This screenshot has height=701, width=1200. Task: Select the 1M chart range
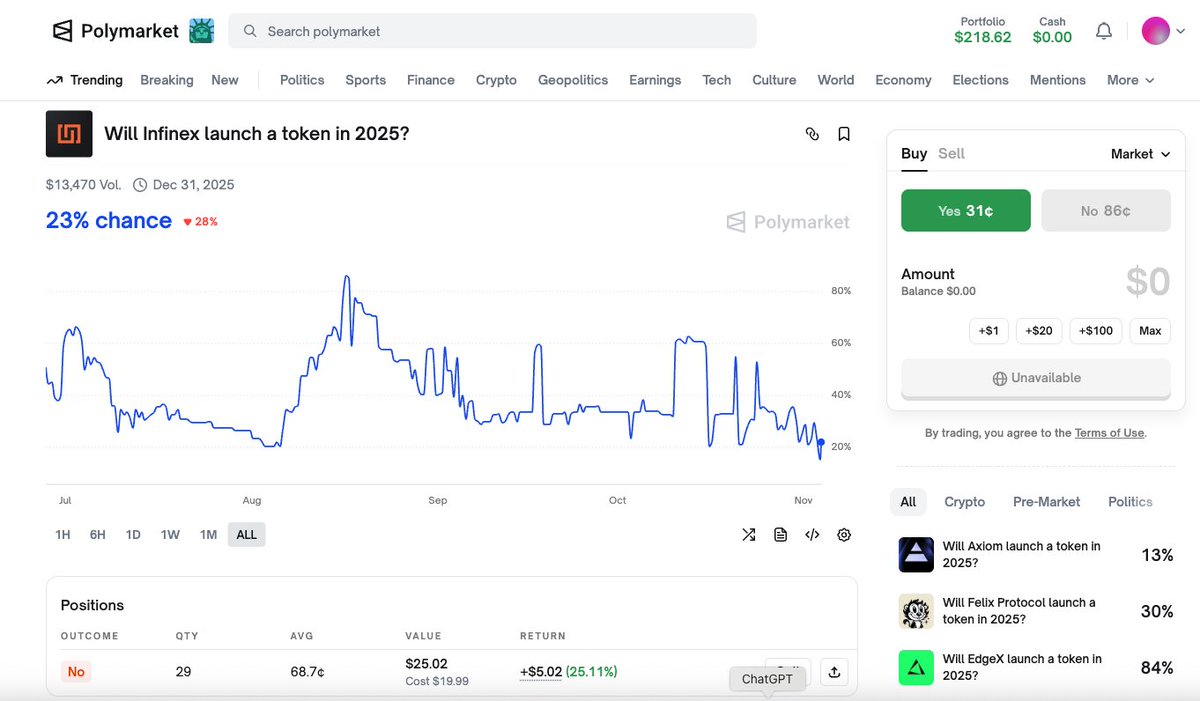pyautogui.click(x=208, y=535)
